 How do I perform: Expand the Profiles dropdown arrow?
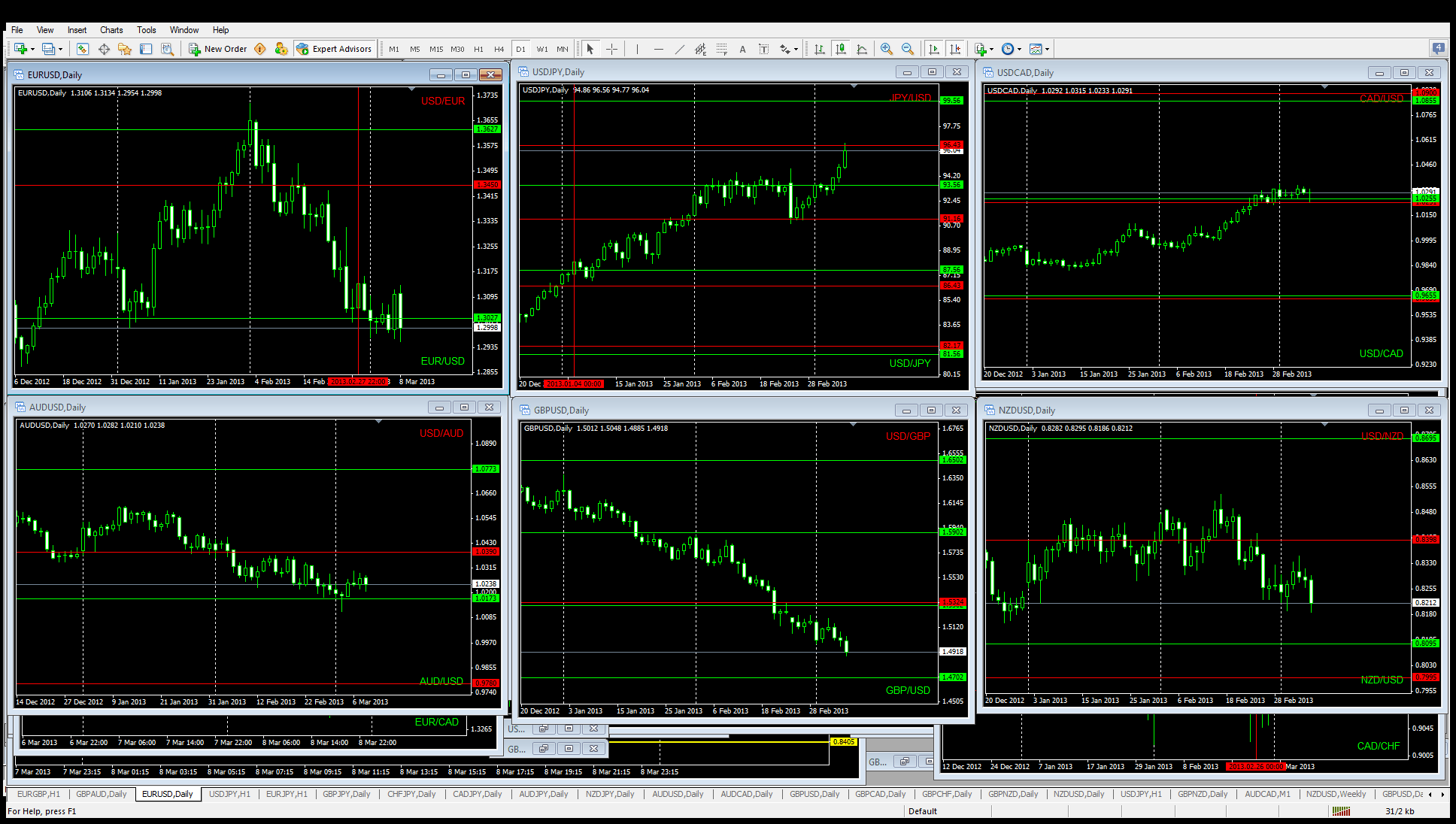[x=60, y=50]
